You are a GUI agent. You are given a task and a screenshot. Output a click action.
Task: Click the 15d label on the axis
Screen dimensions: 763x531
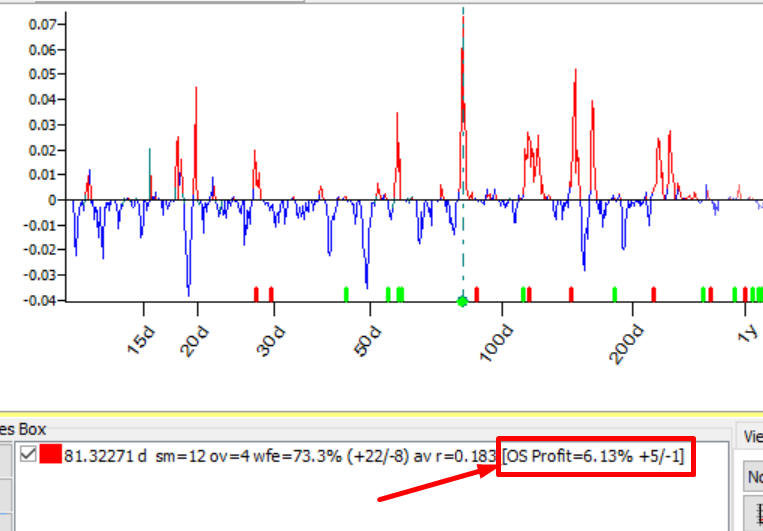coord(141,340)
